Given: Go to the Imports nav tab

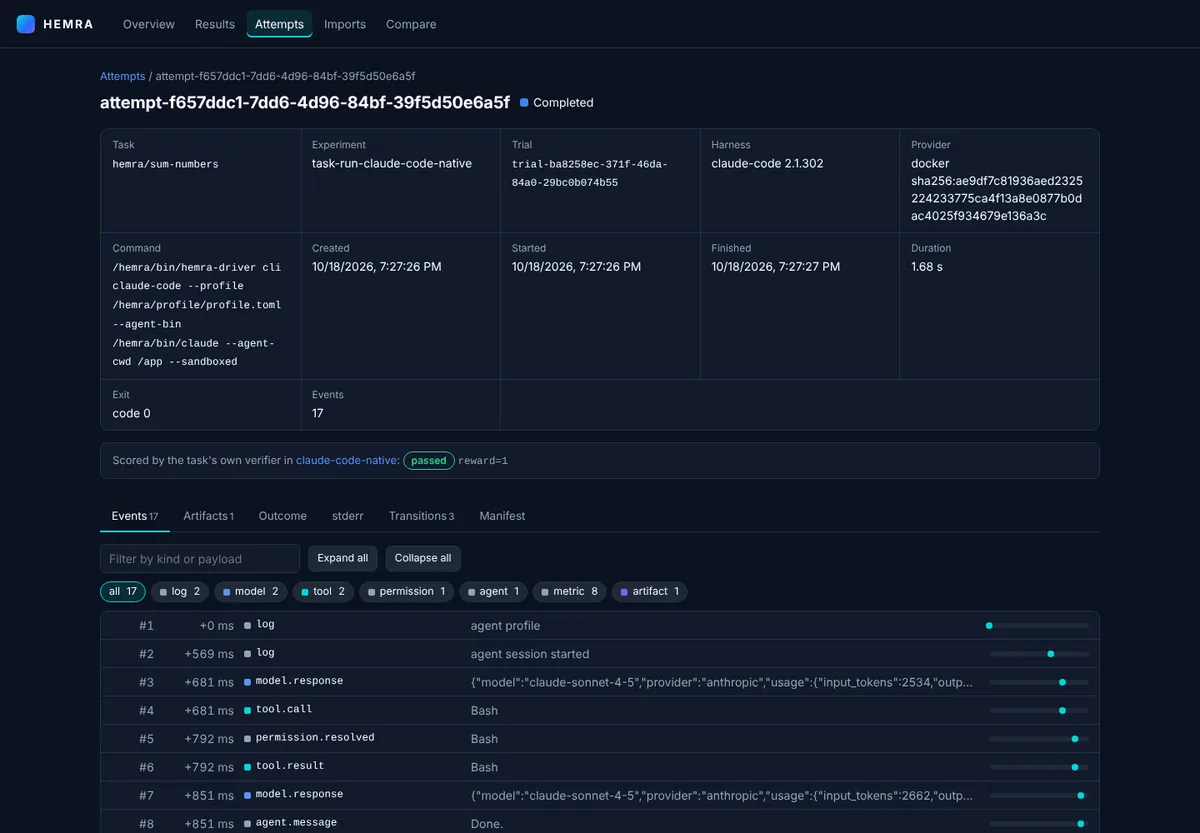Looking at the screenshot, I should tap(345, 24).
